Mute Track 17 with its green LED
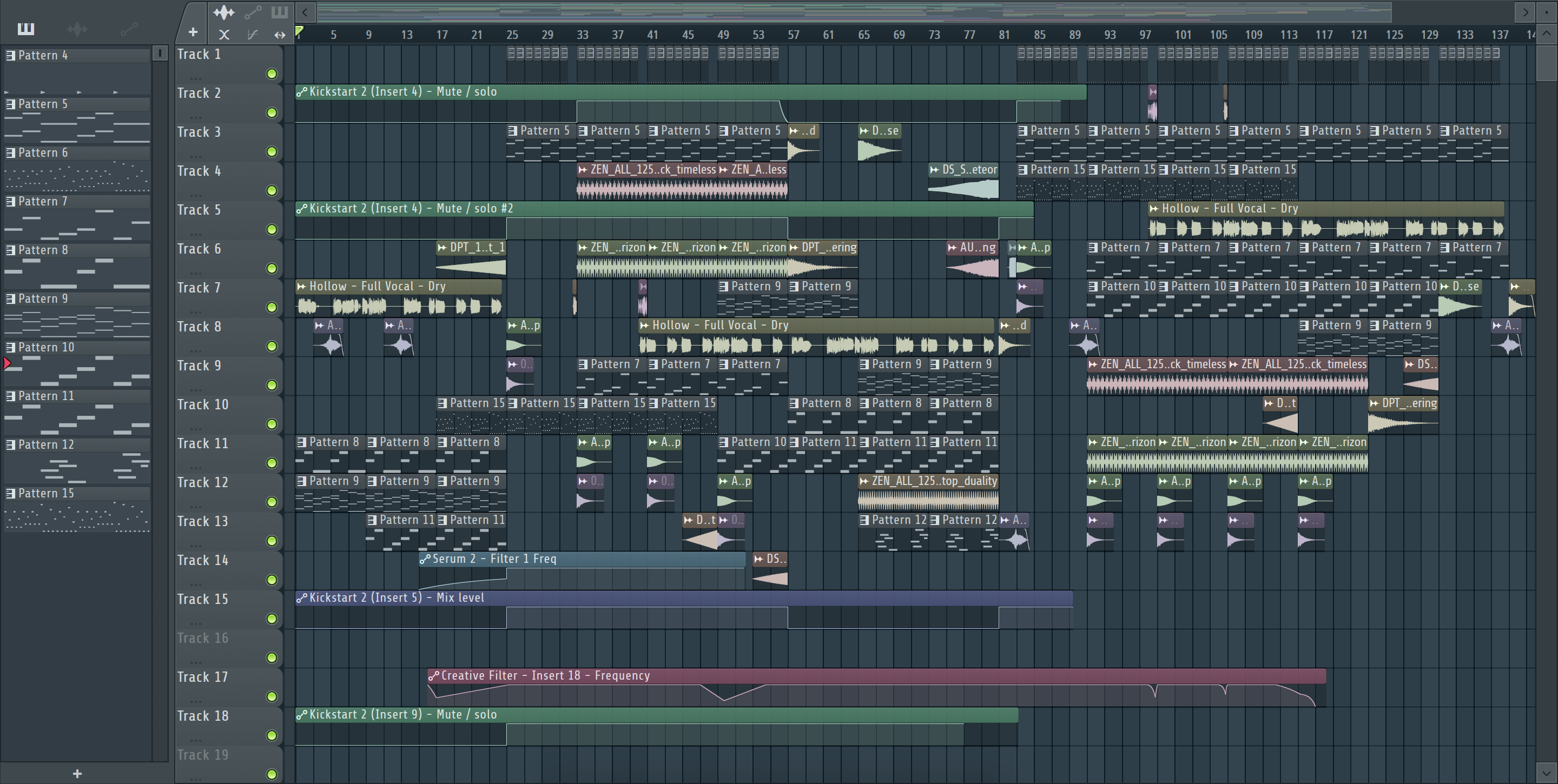Image resolution: width=1558 pixels, height=784 pixels. (272, 697)
